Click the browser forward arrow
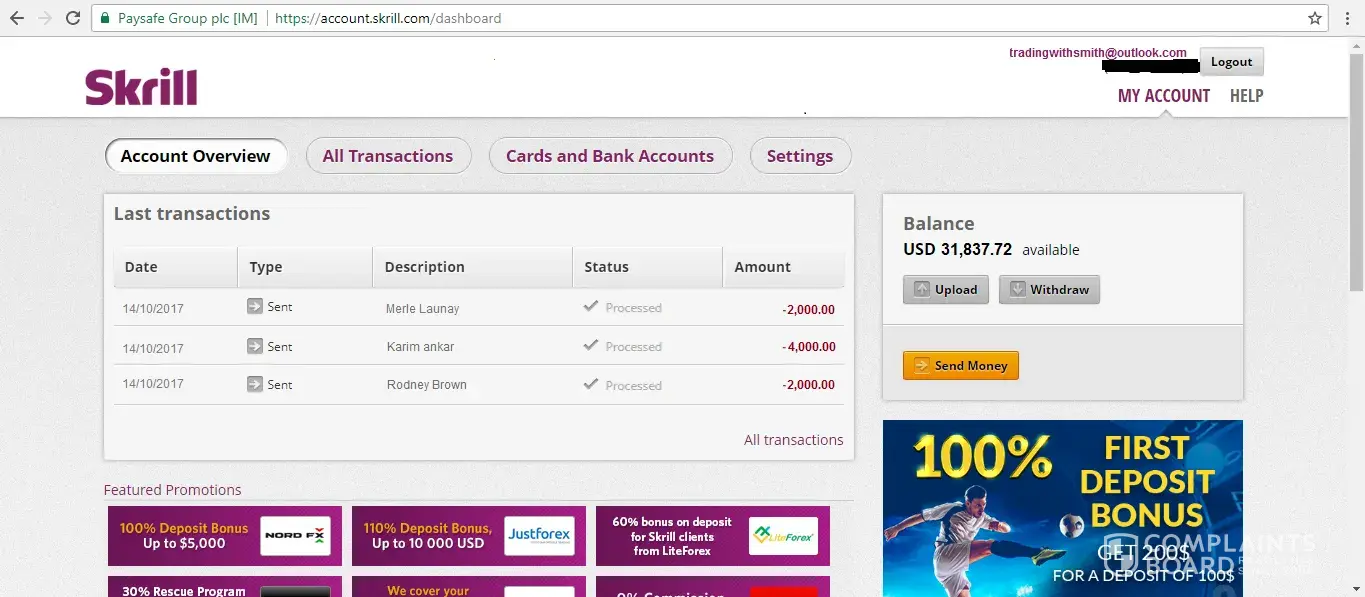 (45, 18)
